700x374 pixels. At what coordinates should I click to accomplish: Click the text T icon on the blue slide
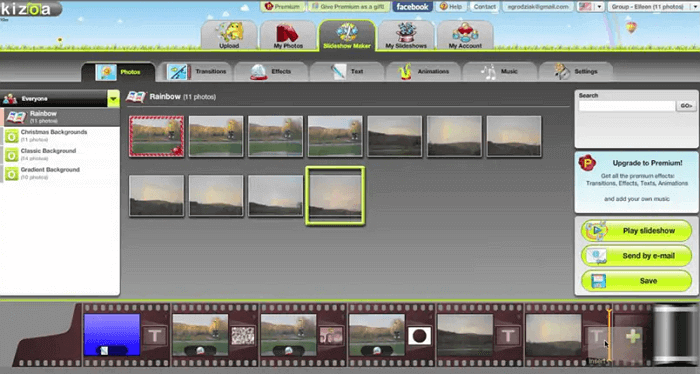click(154, 336)
